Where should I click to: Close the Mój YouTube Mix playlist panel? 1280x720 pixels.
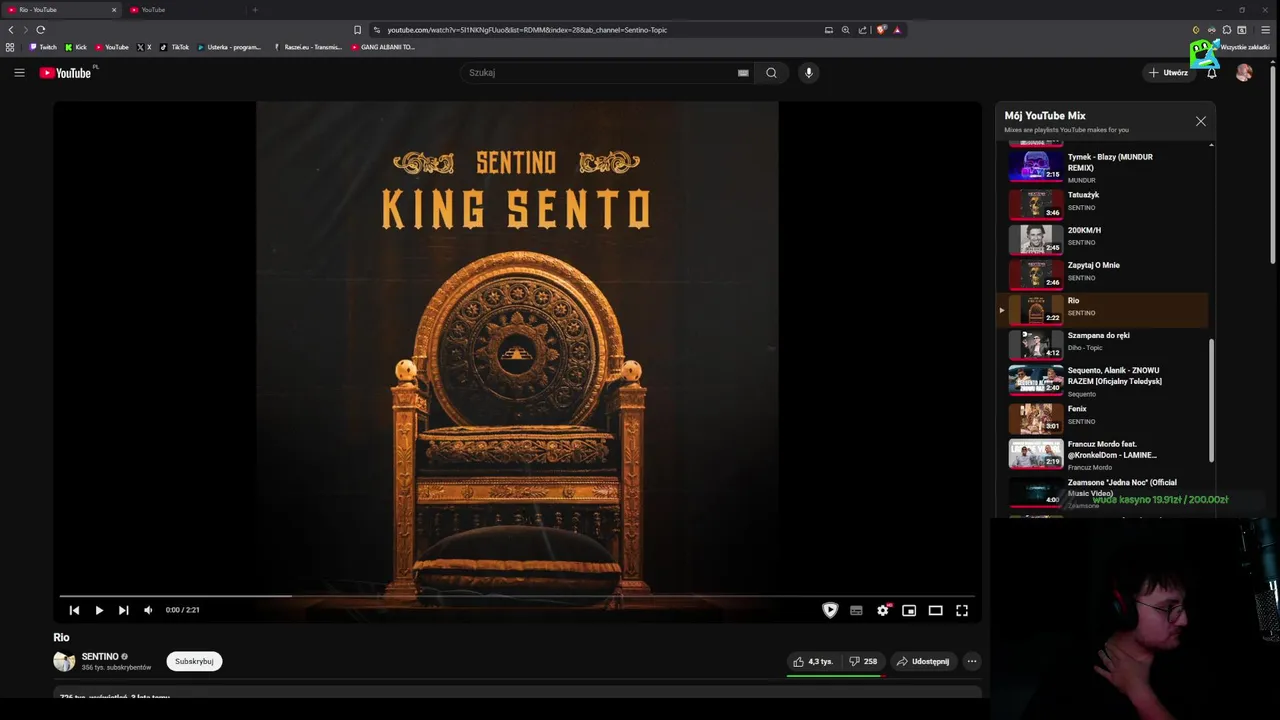tap(1201, 121)
